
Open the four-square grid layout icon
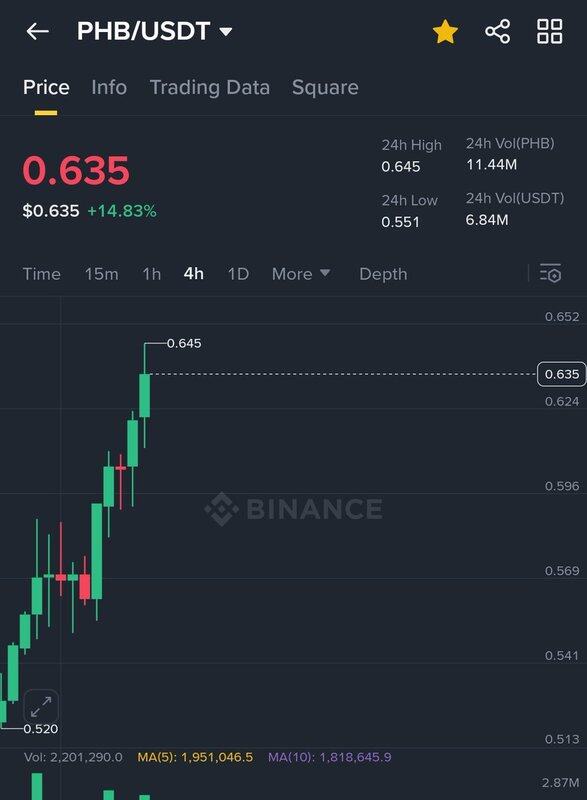tap(550, 32)
